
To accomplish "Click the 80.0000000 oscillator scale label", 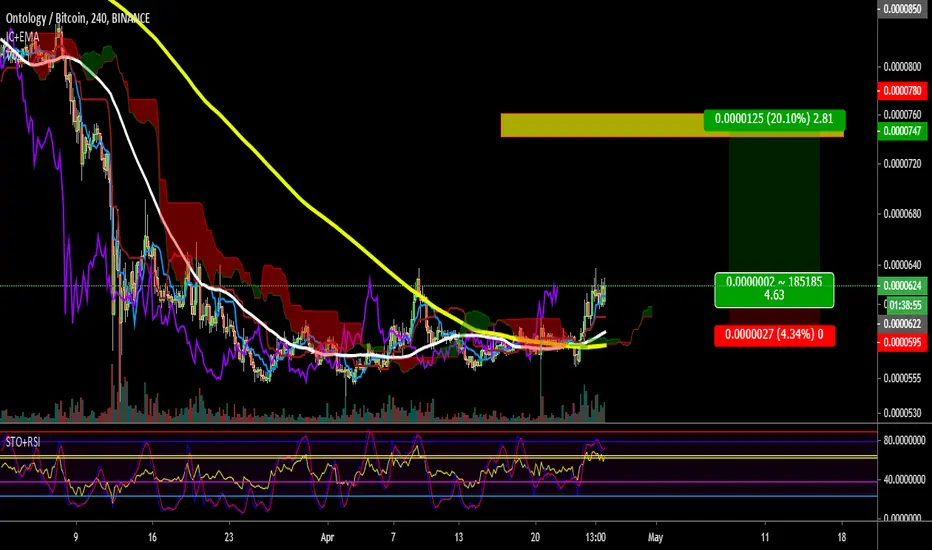I will (x=904, y=441).
